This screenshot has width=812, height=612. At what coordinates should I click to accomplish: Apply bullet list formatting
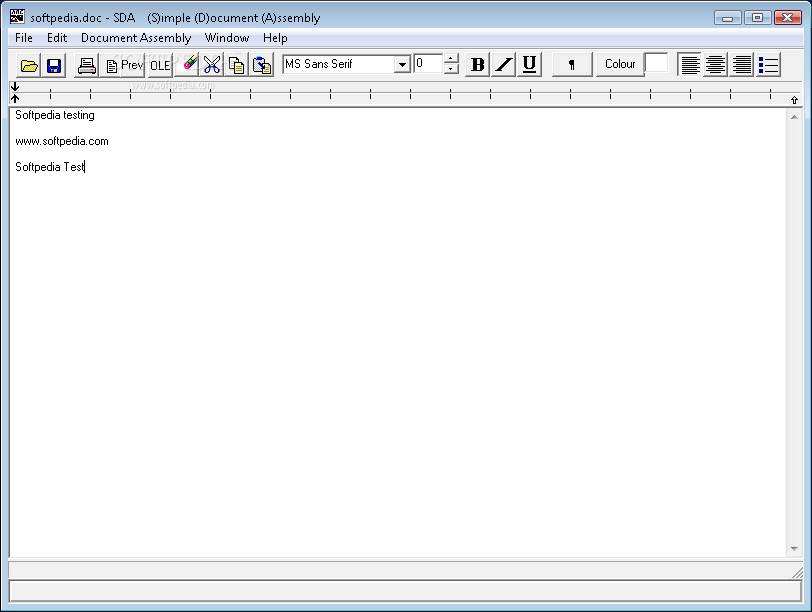(x=768, y=65)
